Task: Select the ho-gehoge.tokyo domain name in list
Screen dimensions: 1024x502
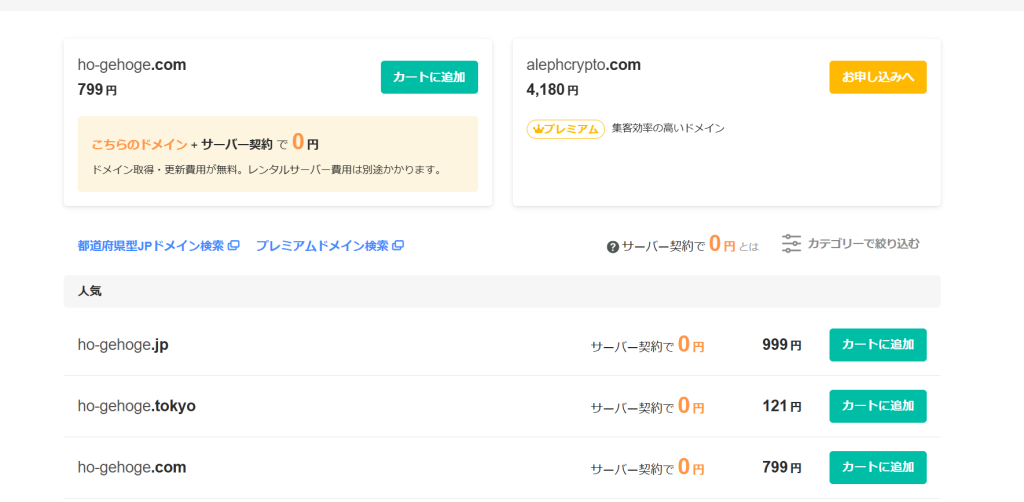Action: (137, 406)
